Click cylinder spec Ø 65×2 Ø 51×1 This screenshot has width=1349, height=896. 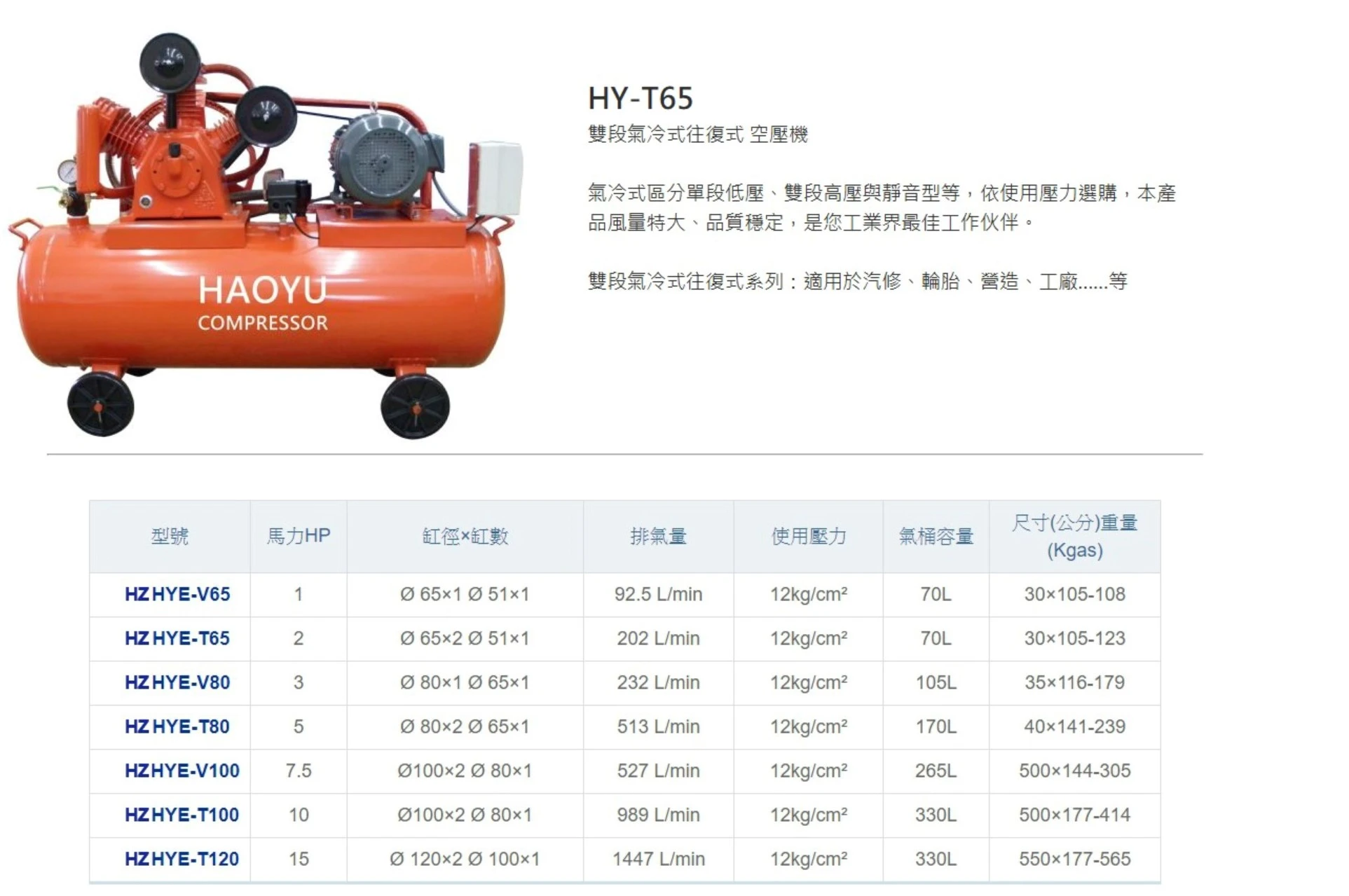pyautogui.click(x=465, y=639)
